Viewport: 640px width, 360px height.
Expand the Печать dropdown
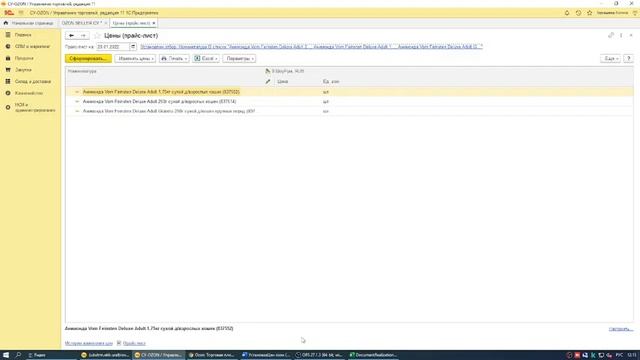(x=174, y=59)
